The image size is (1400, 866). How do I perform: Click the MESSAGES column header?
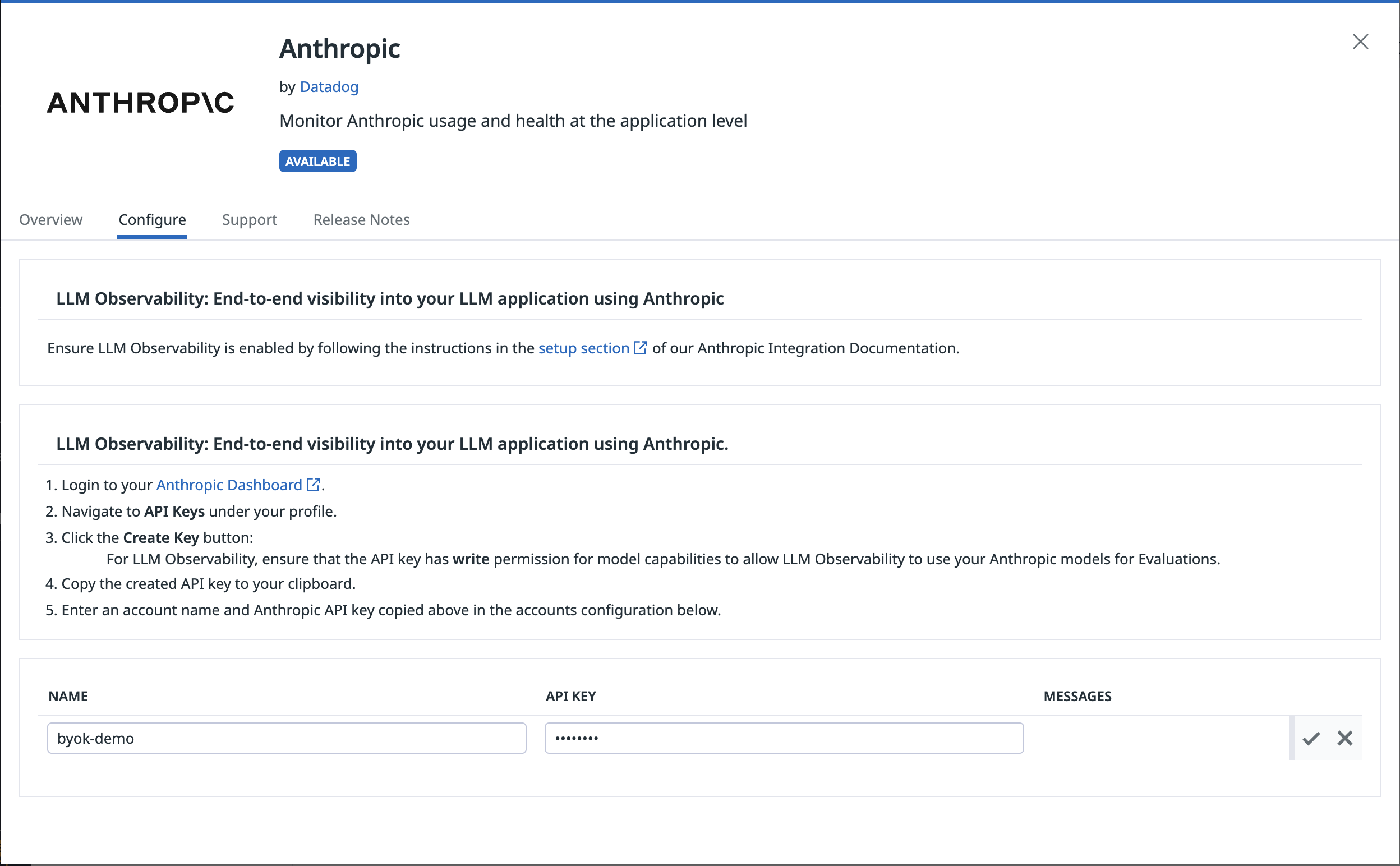[x=1077, y=697]
